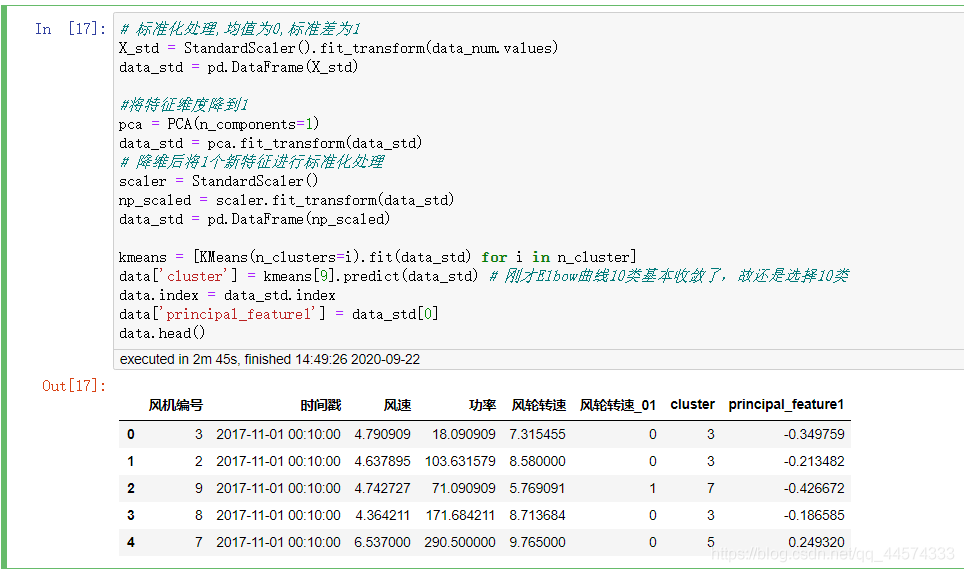Screen dimensions: 964x572
Task: Click the value 290.500000 in 功率 column
Action: [459, 542]
